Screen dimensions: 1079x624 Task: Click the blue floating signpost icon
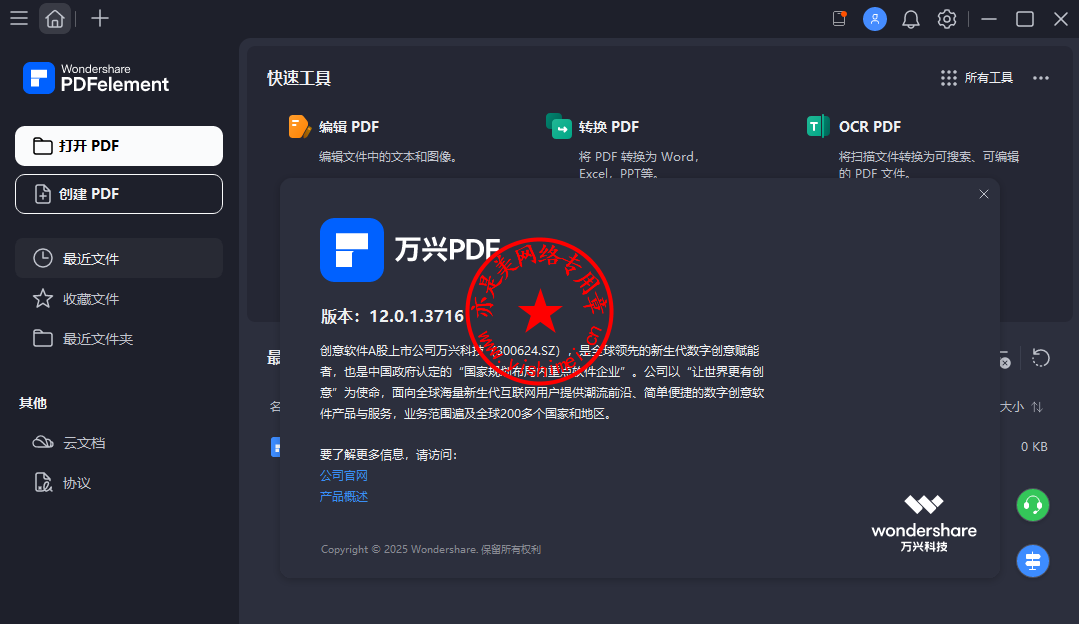[1033, 561]
